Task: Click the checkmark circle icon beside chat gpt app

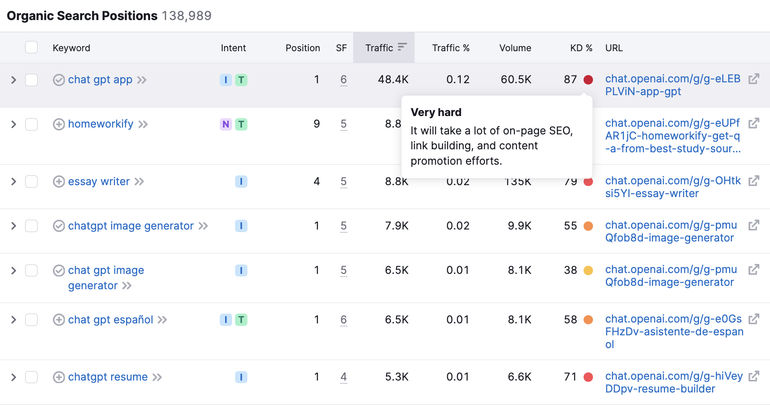Action: pos(58,80)
